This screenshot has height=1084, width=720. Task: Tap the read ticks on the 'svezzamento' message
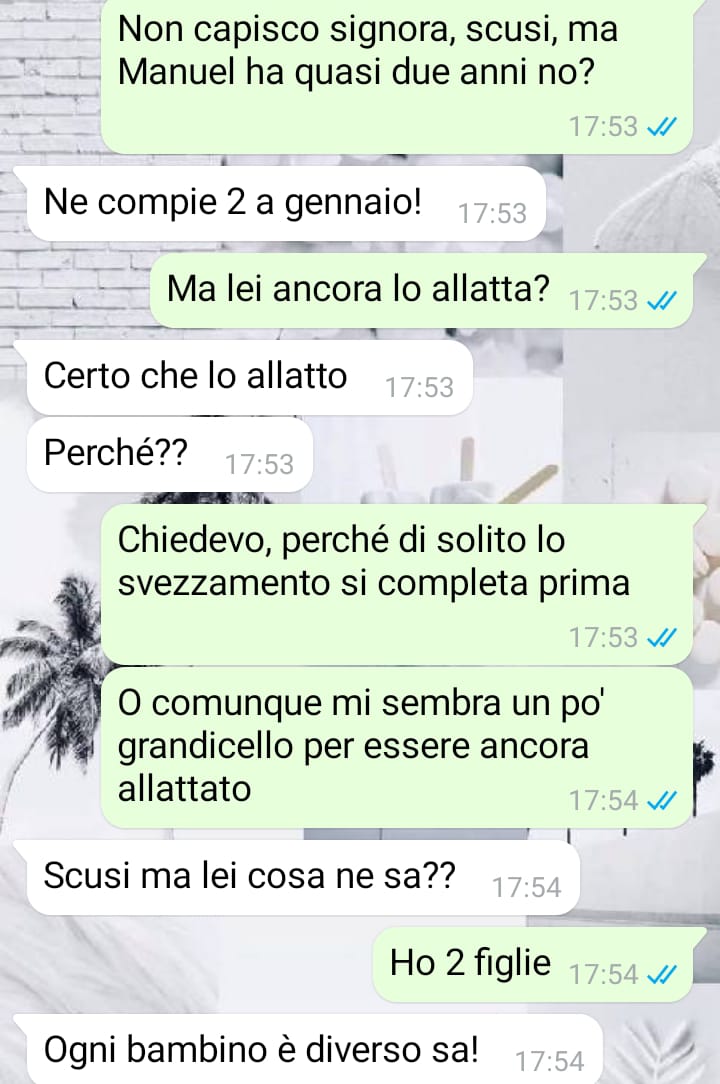(661, 637)
